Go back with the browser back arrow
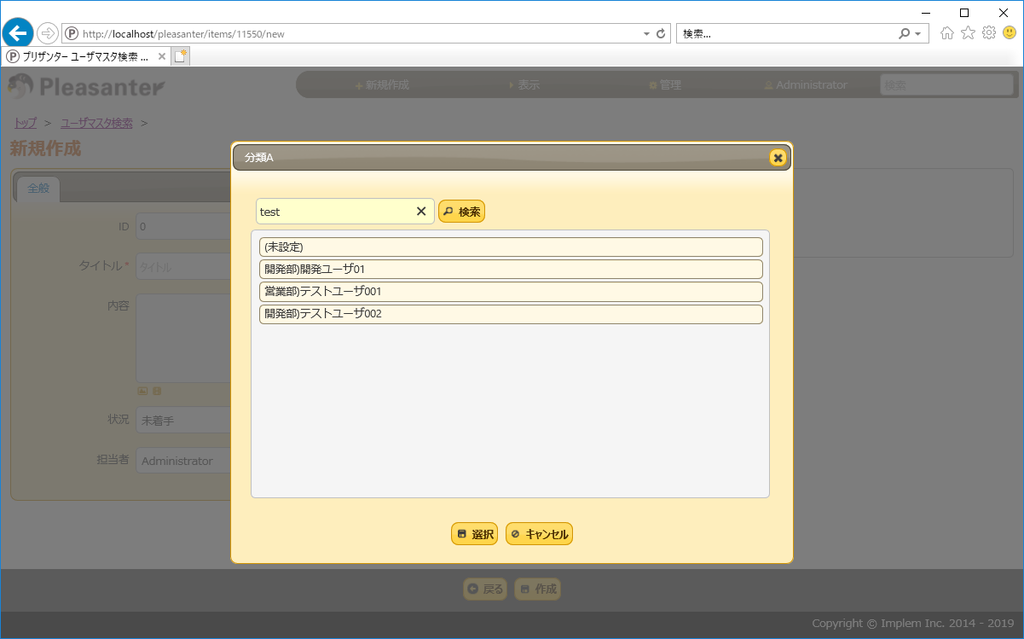 coord(18,33)
